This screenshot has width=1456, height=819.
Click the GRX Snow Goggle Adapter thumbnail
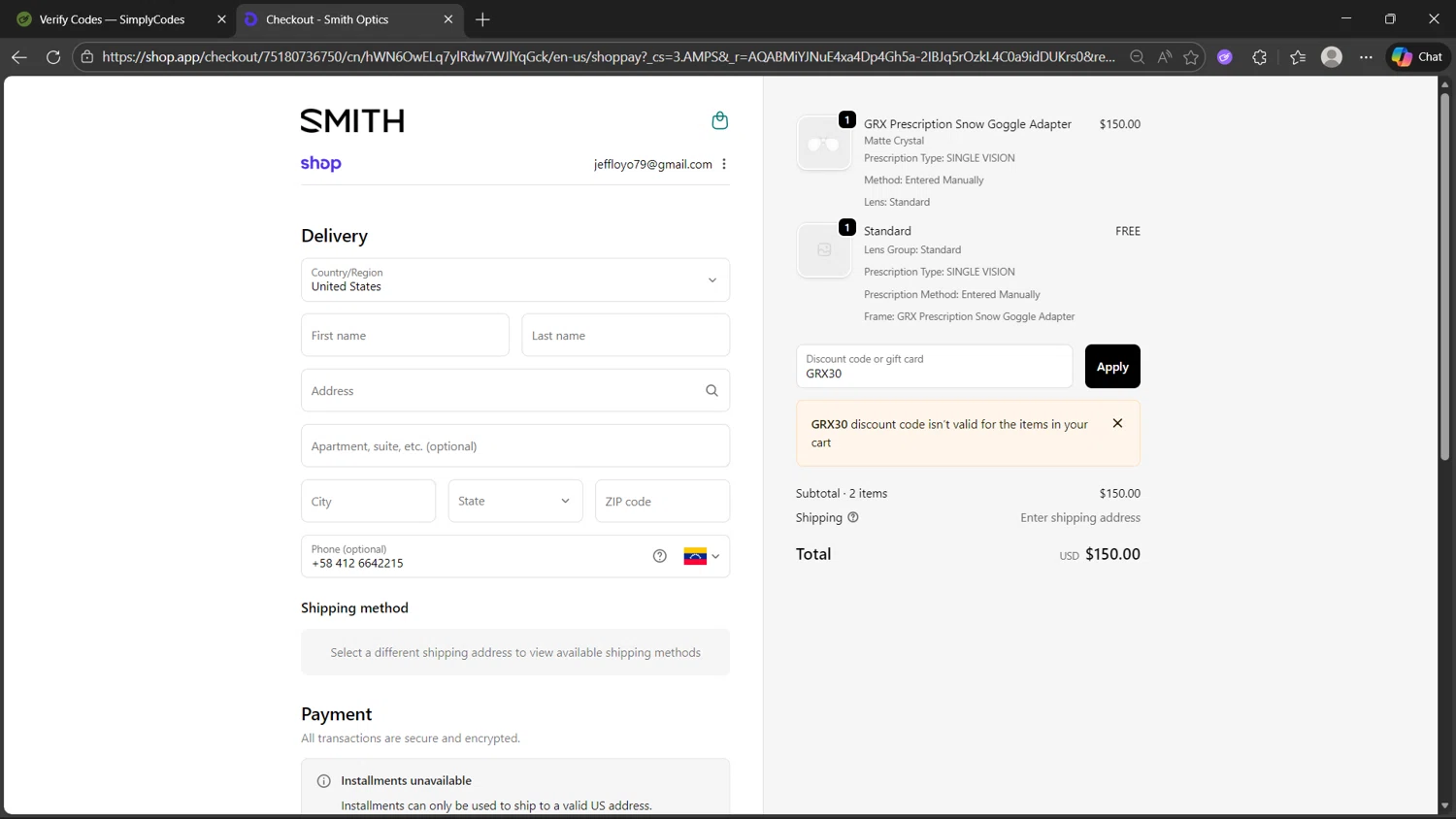click(824, 144)
